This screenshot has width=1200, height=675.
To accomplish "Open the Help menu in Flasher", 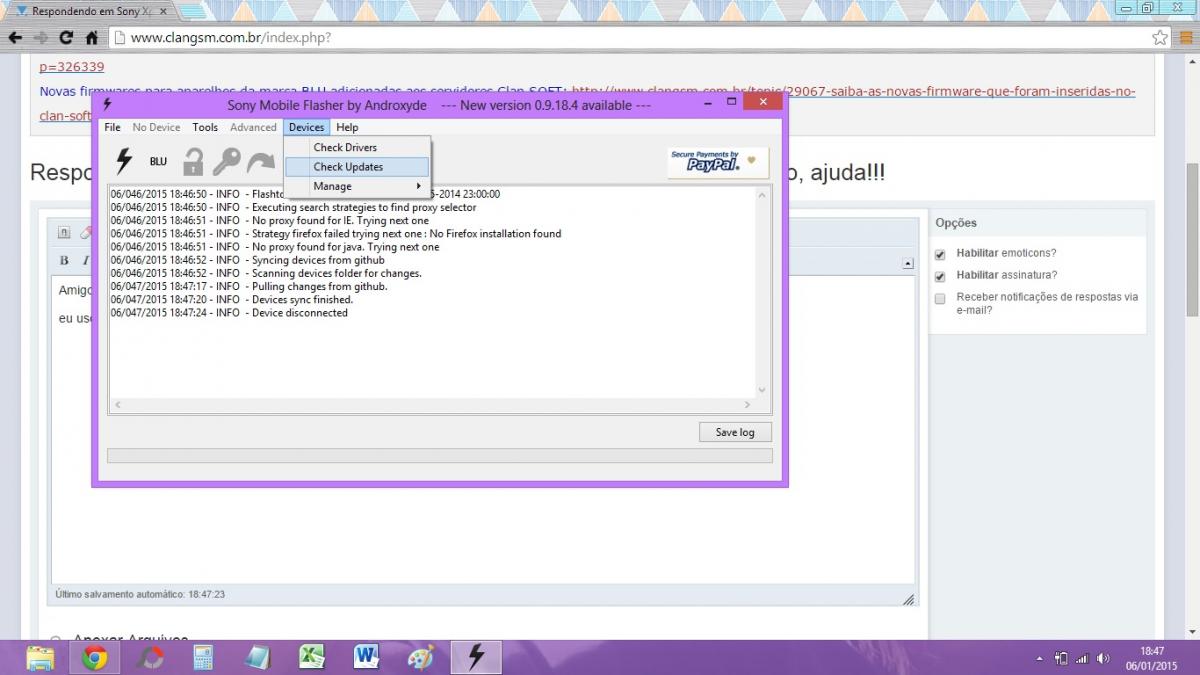I will pos(347,127).
